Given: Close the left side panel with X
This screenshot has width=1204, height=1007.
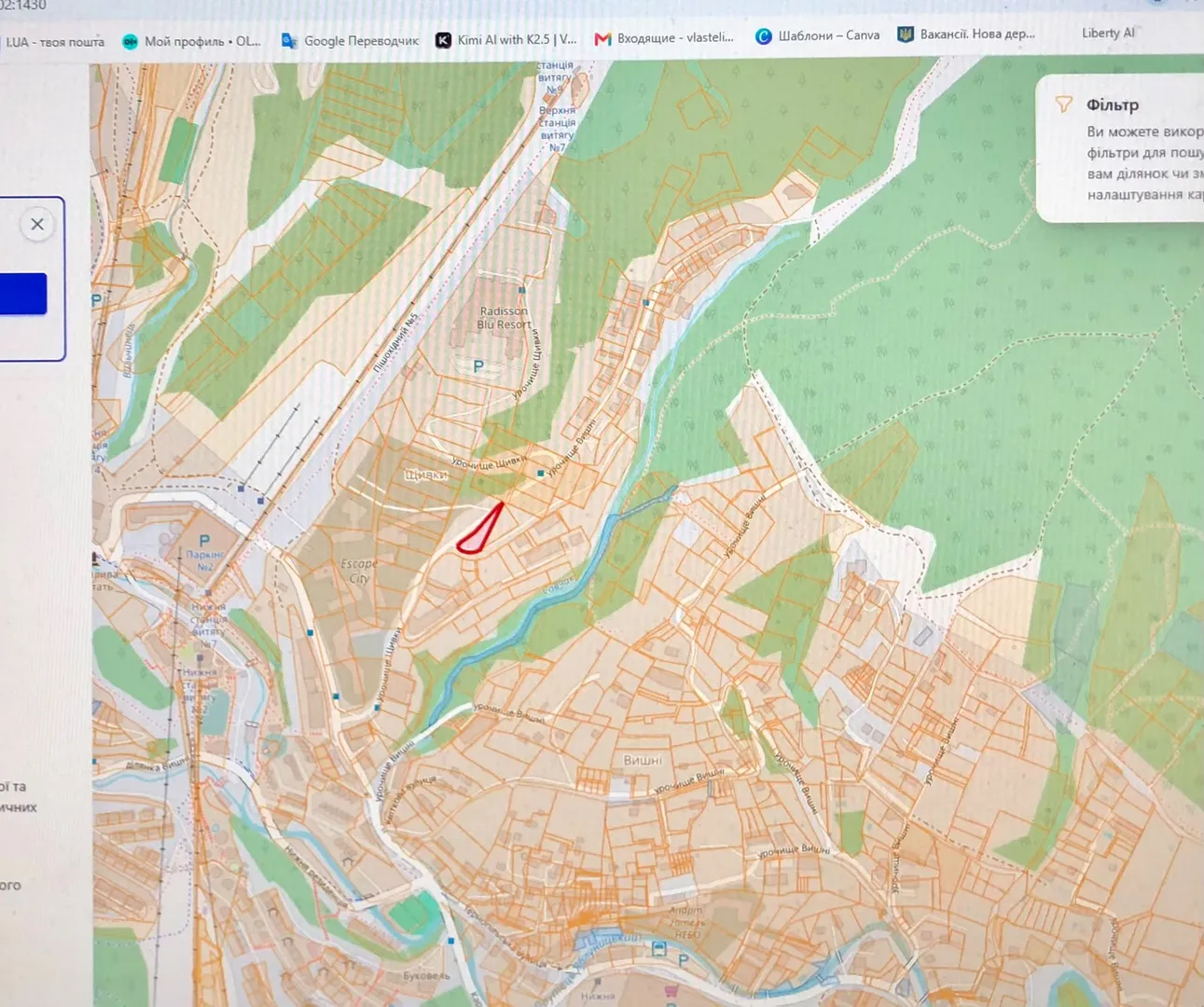Looking at the screenshot, I should click(x=37, y=224).
